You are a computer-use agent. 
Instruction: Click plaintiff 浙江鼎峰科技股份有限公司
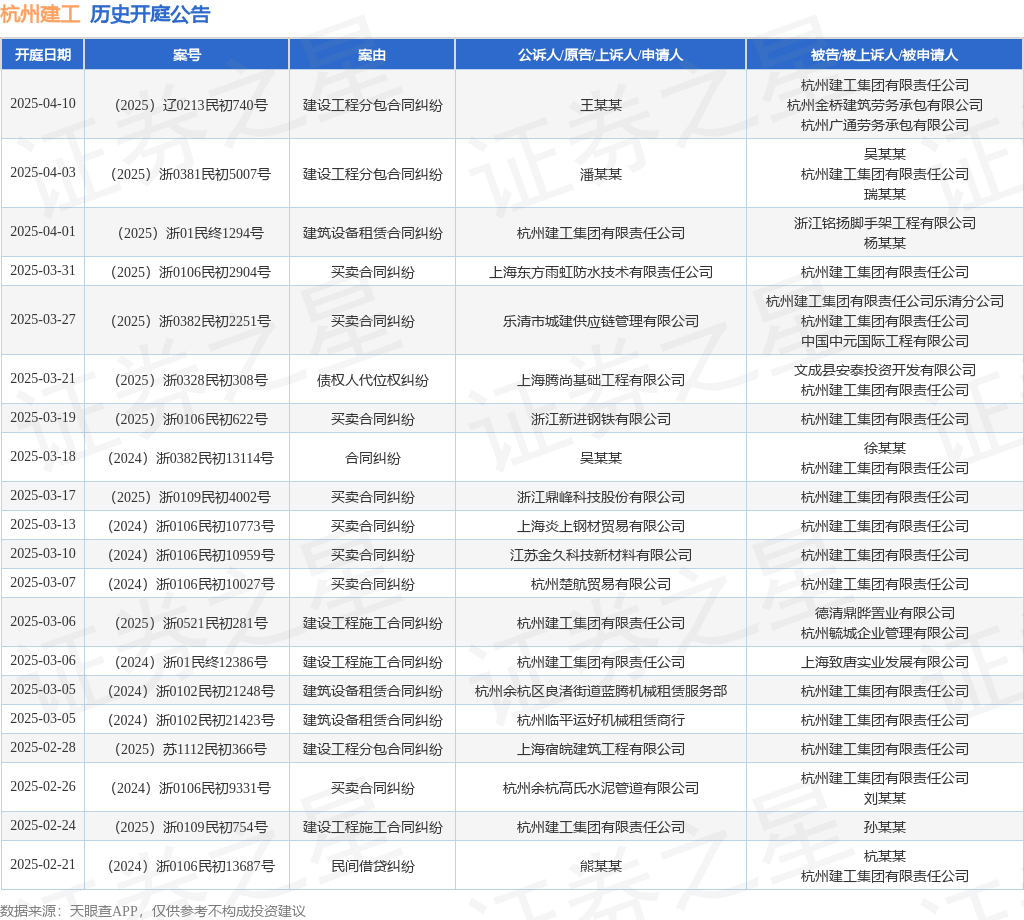601,498
